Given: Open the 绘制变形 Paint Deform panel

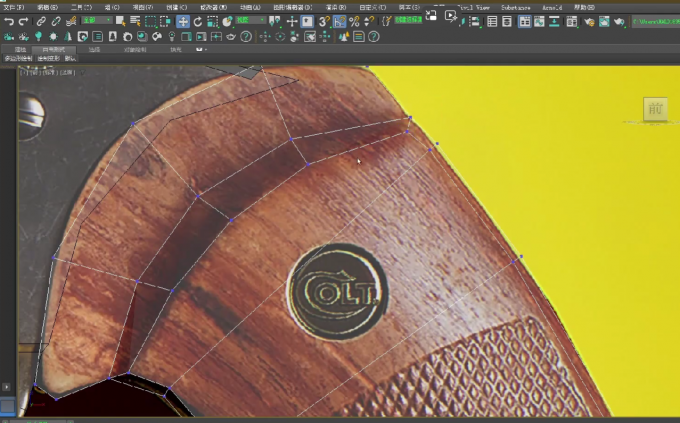Looking at the screenshot, I should [48, 58].
